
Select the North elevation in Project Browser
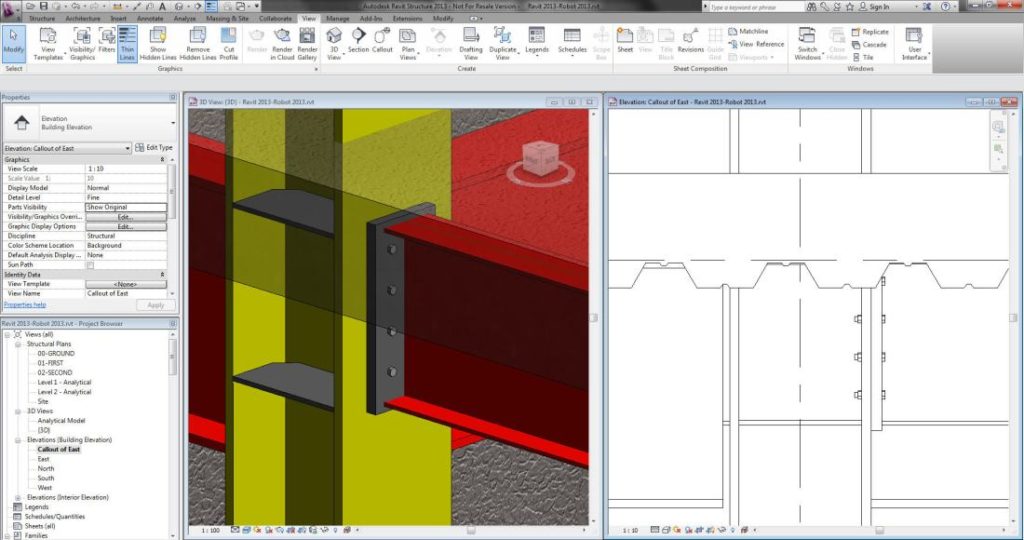[46, 468]
